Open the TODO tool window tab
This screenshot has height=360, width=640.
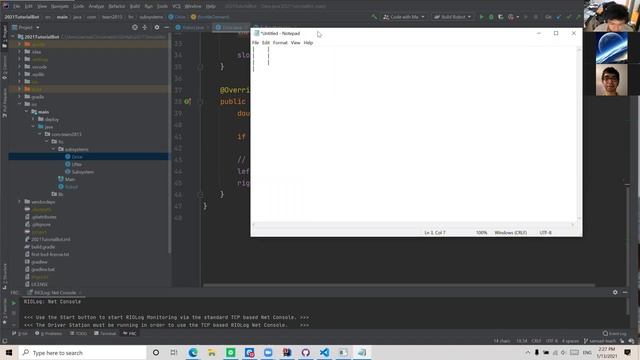tap(78, 333)
